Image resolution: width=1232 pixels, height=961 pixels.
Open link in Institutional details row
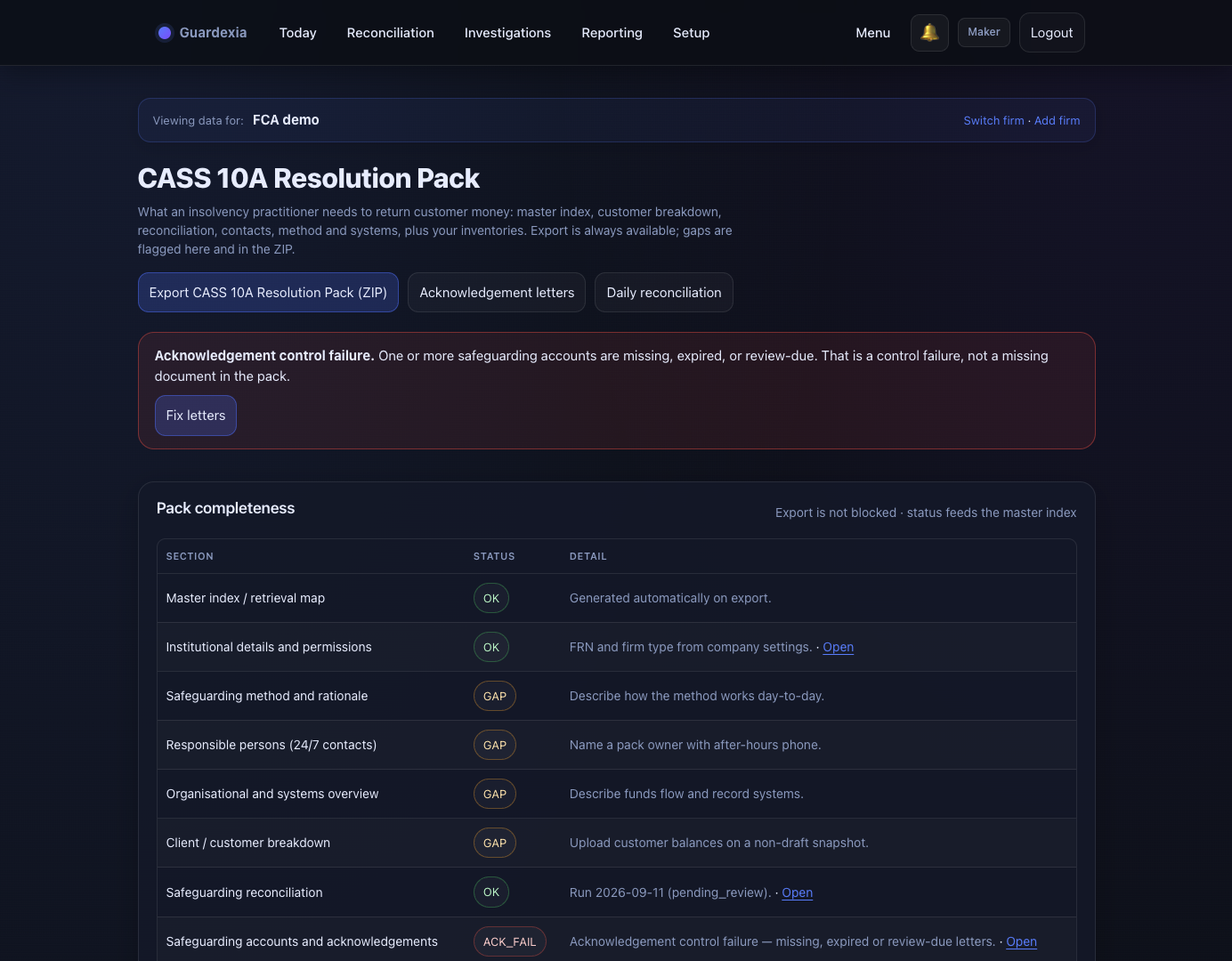(x=838, y=647)
